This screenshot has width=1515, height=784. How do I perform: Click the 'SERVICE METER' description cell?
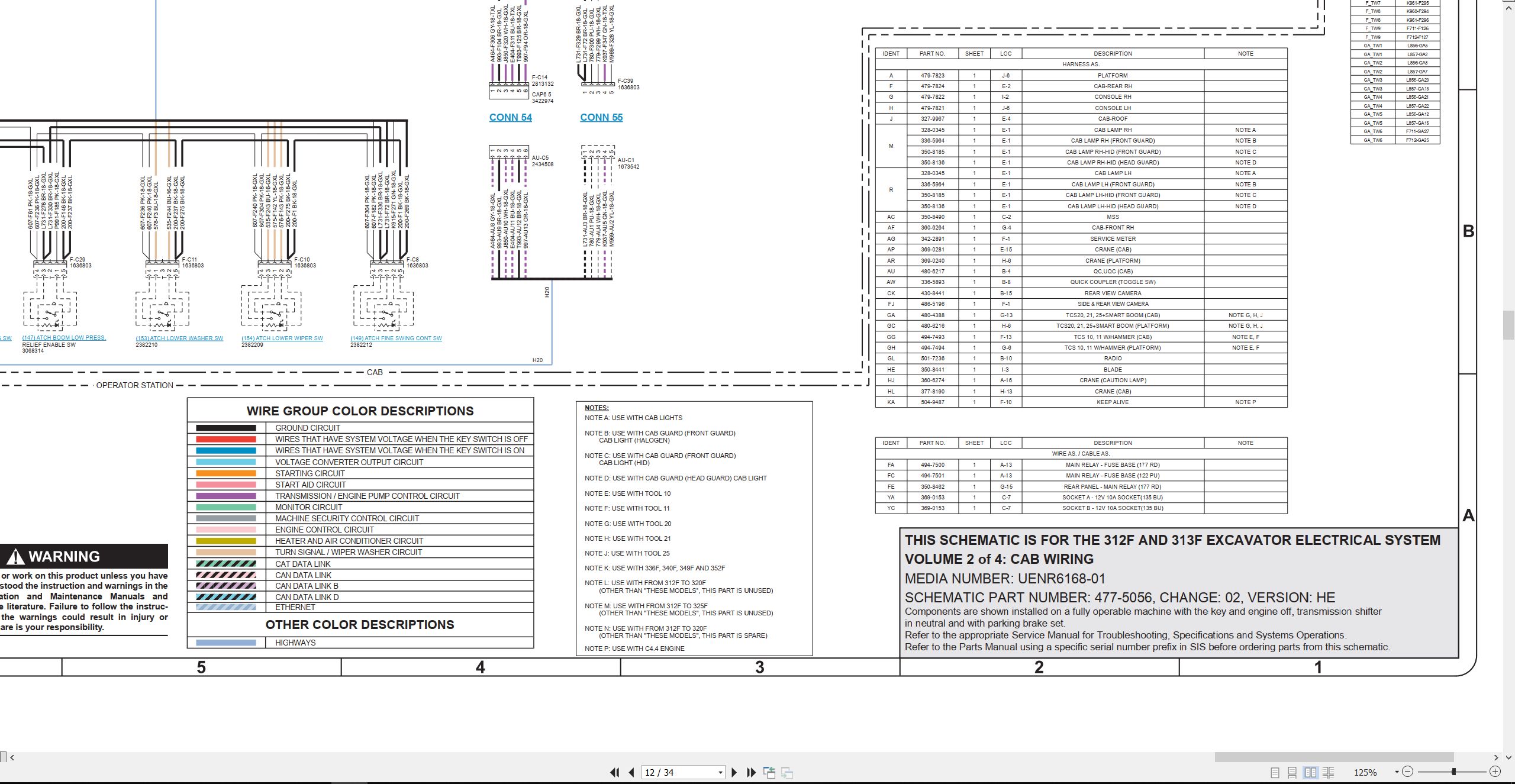pyautogui.click(x=1113, y=239)
